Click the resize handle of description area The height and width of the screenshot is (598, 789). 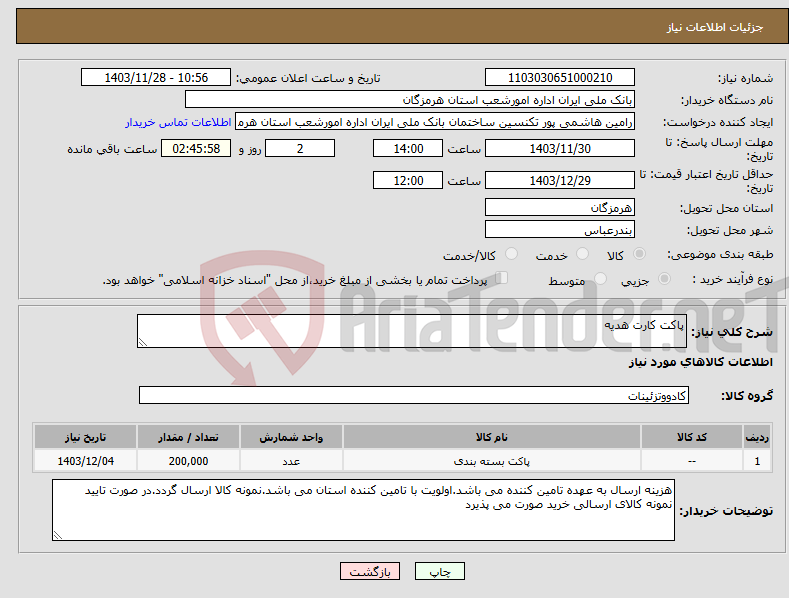click(x=143, y=342)
